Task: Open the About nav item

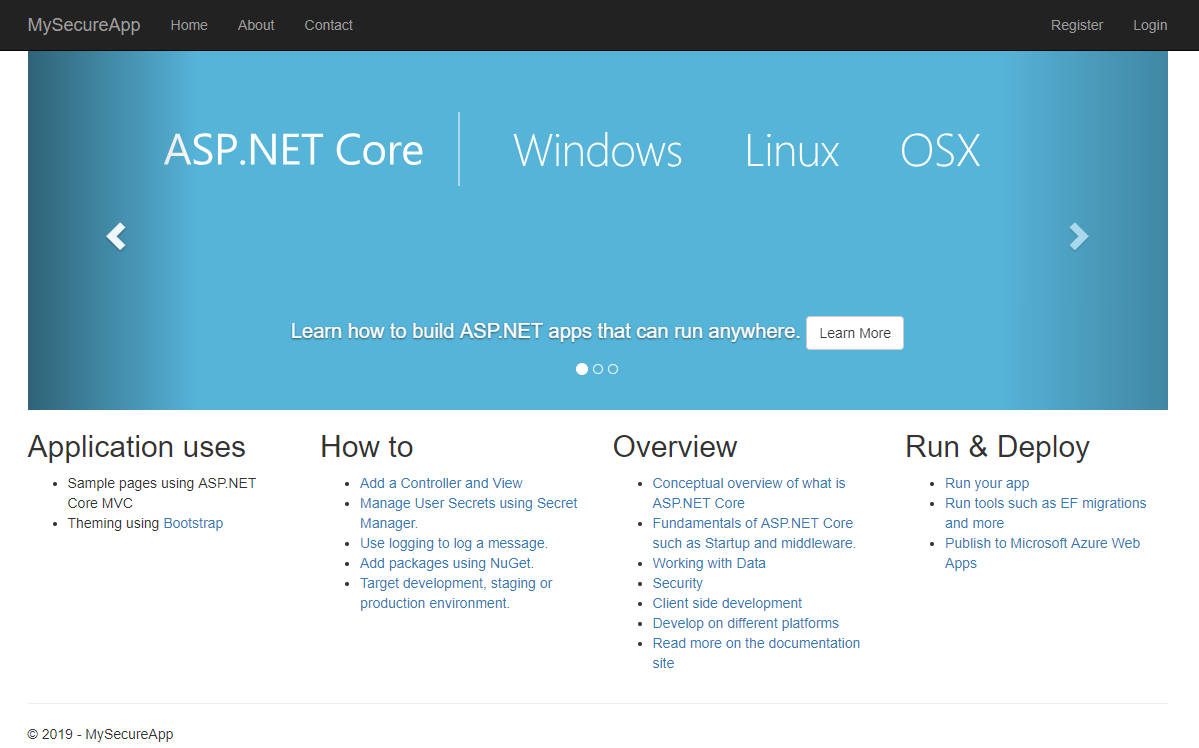Action: tap(255, 25)
